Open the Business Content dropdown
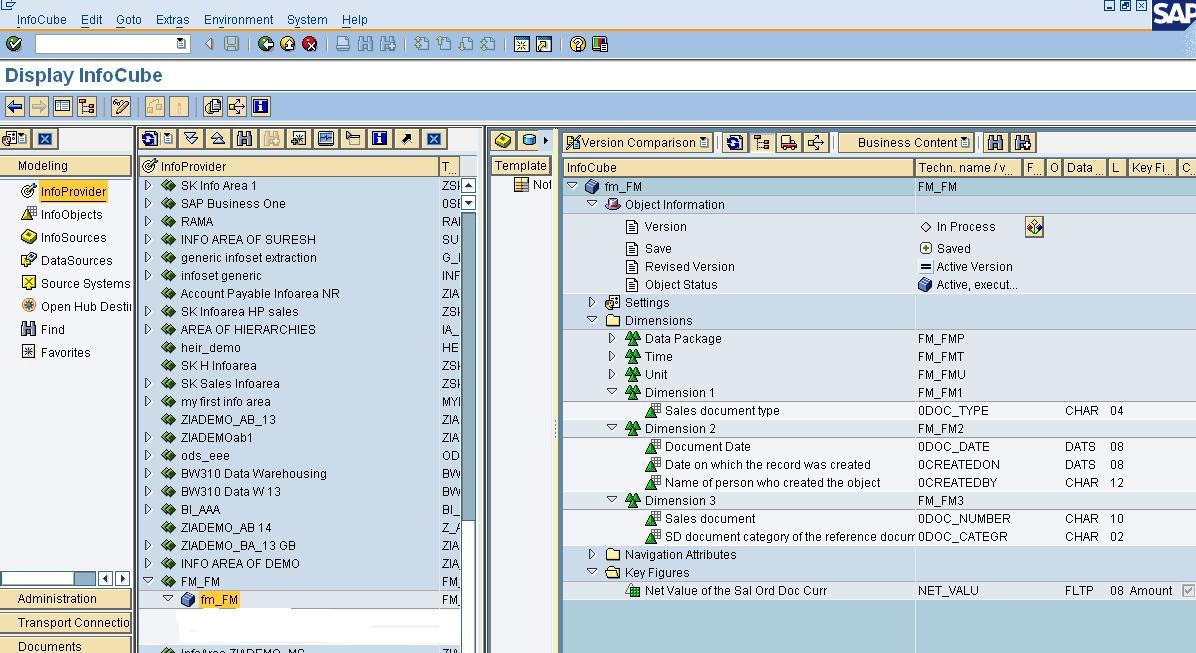 965,143
